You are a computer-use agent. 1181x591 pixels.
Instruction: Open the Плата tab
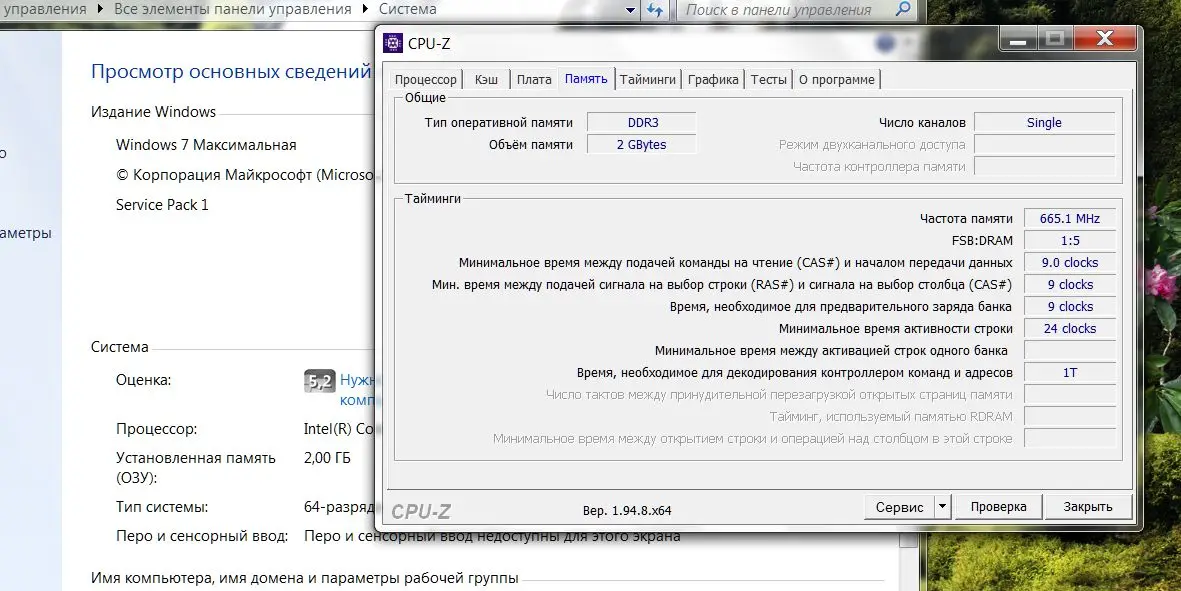click(534, 80)
